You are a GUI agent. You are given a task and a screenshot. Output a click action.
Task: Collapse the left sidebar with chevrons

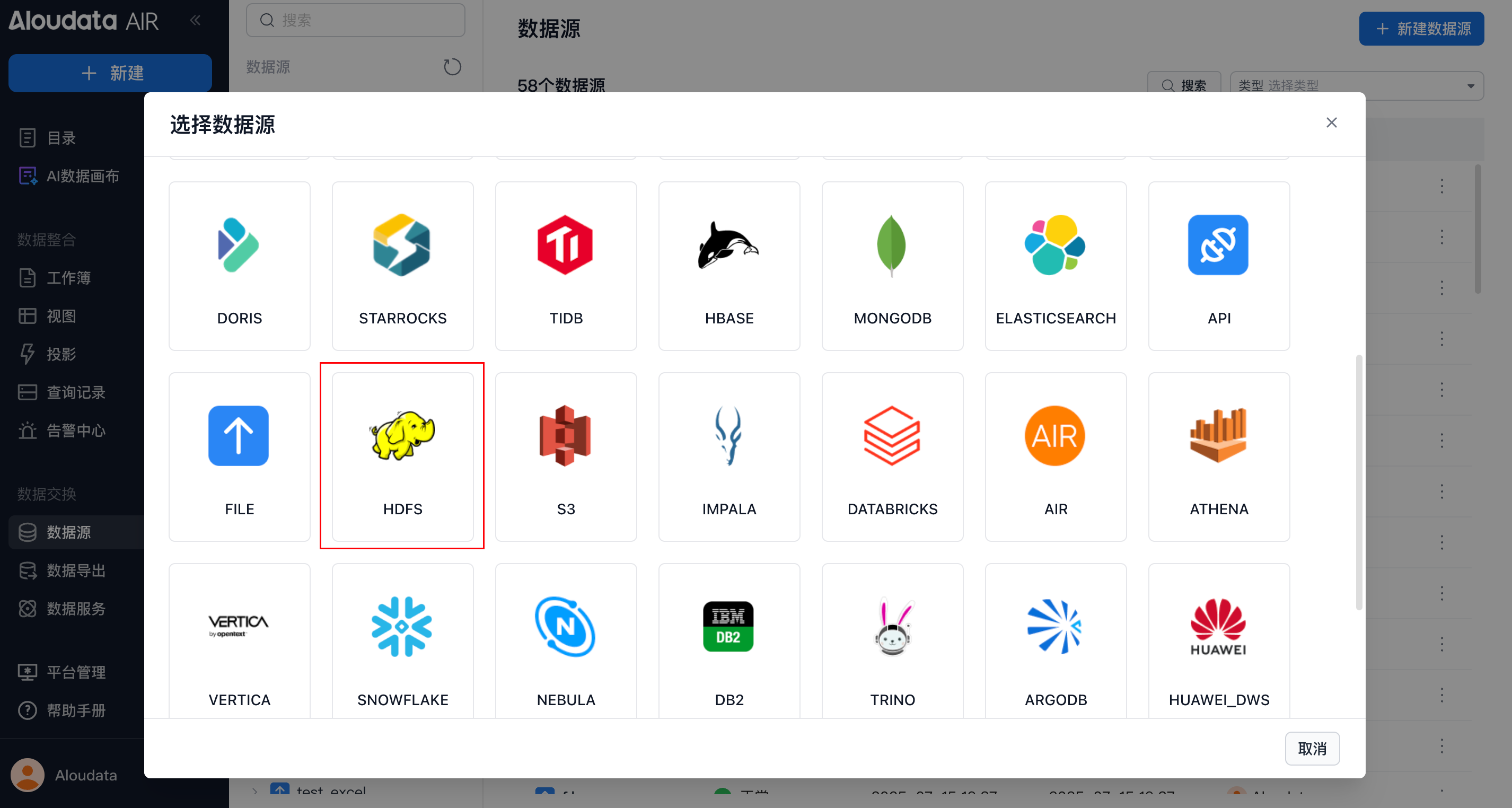[196, 21]
